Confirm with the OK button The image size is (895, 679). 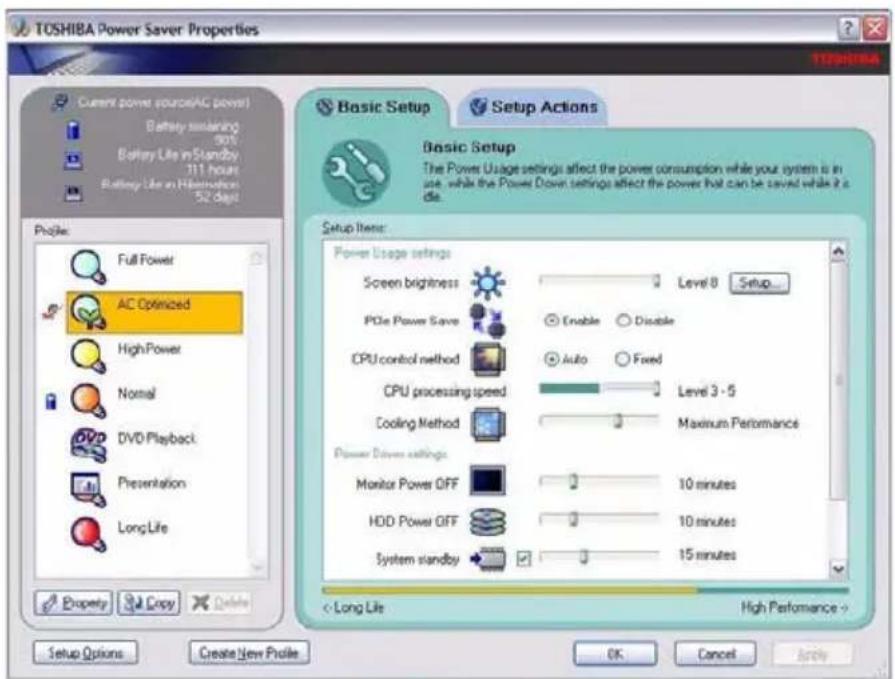tap(615, 654)
